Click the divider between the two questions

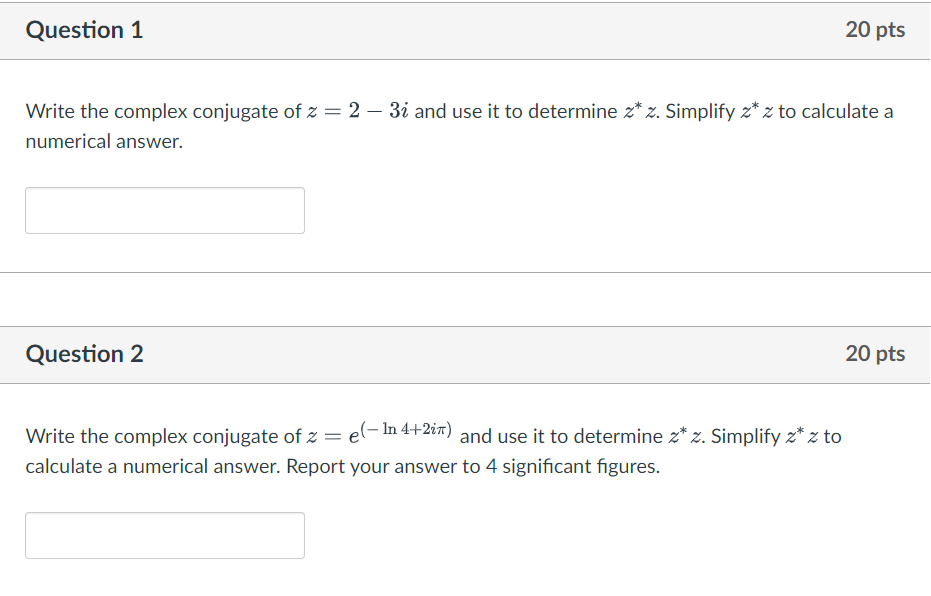click(x=465, y=268)
